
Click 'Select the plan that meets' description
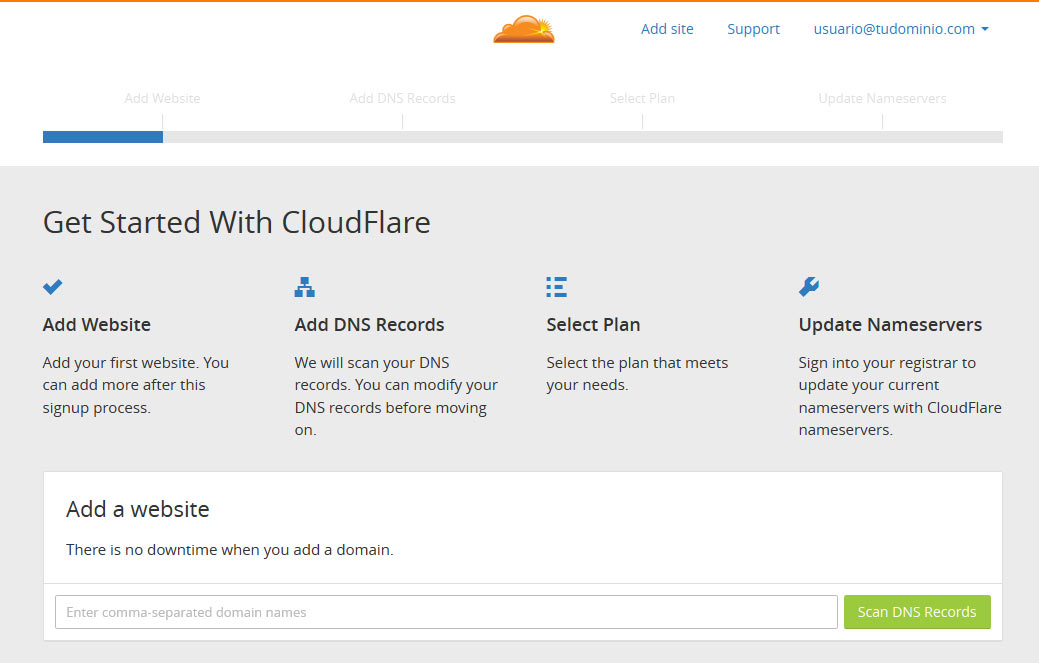coord(637,374)
